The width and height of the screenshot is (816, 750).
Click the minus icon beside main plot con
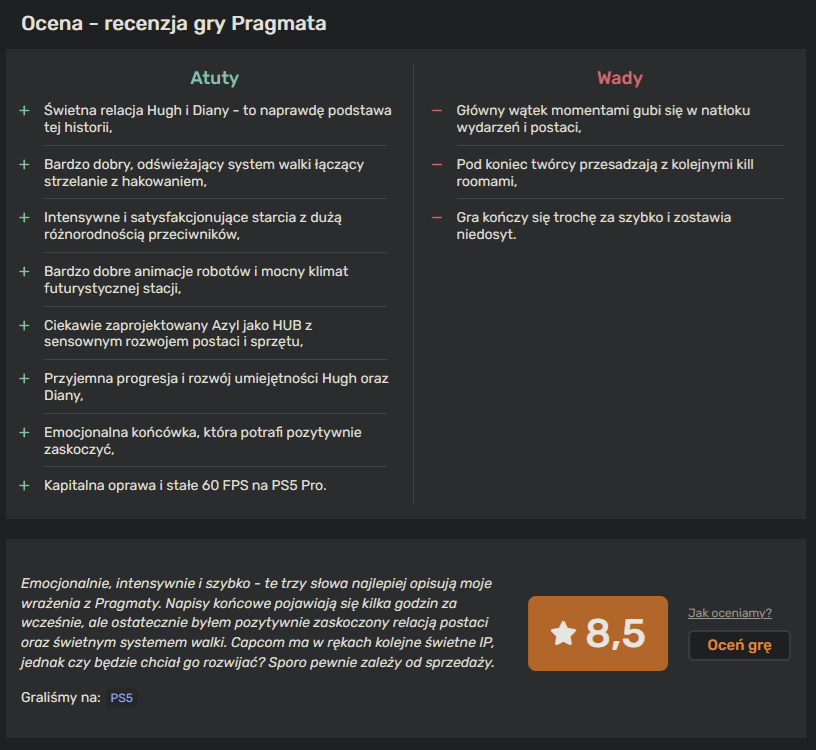[436, 111]
